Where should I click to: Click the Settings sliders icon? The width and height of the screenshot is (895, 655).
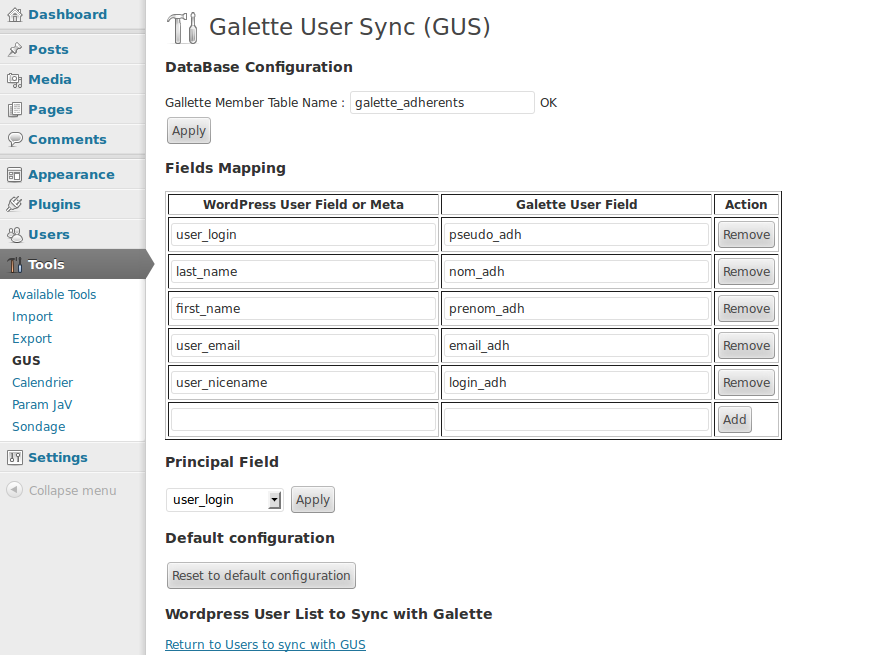tap(15, 458)
